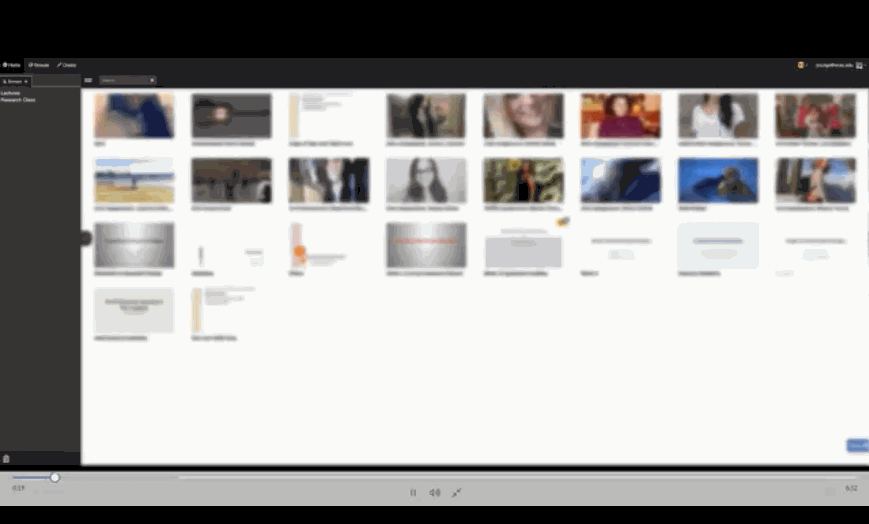The width and height of the screenshot is (869, 524).
Task: Open the Create tab
Action: 67,65
